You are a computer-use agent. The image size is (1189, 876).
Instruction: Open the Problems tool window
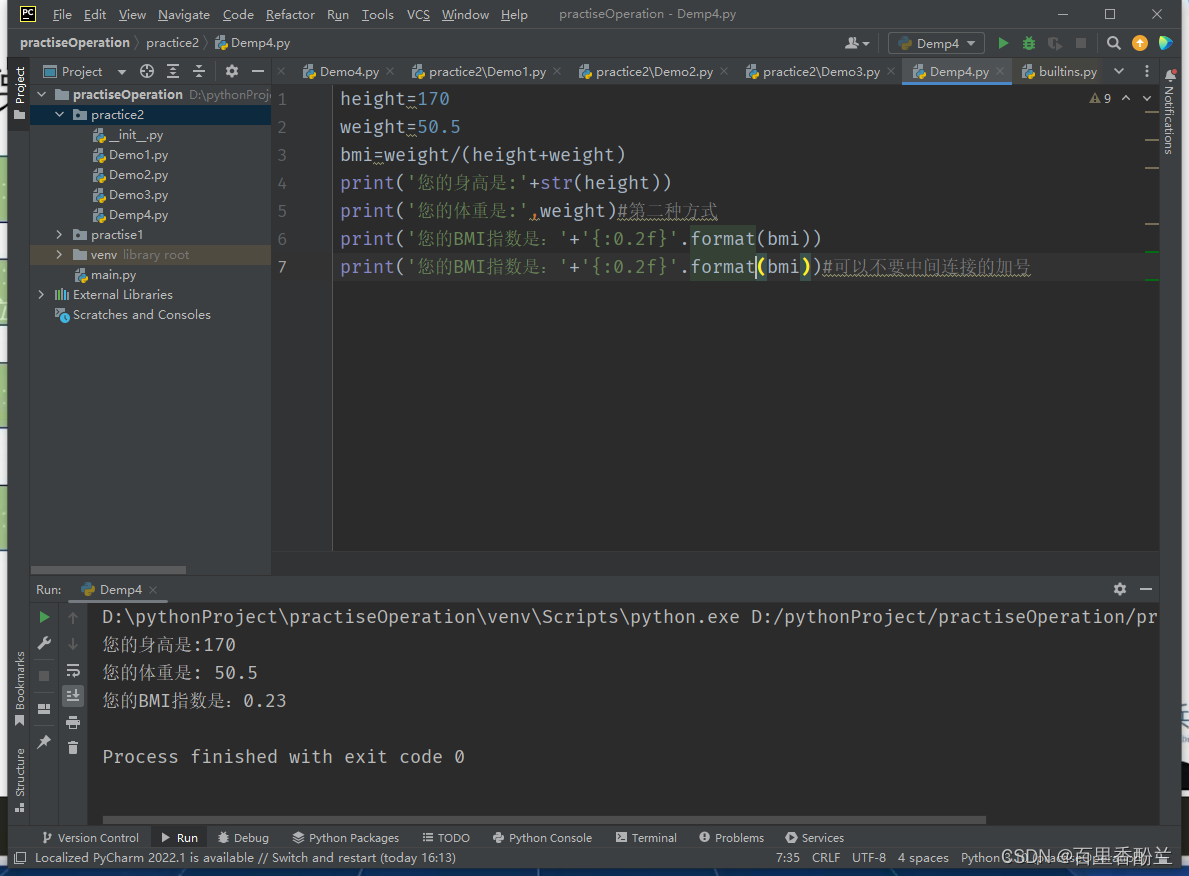point(732,838)
